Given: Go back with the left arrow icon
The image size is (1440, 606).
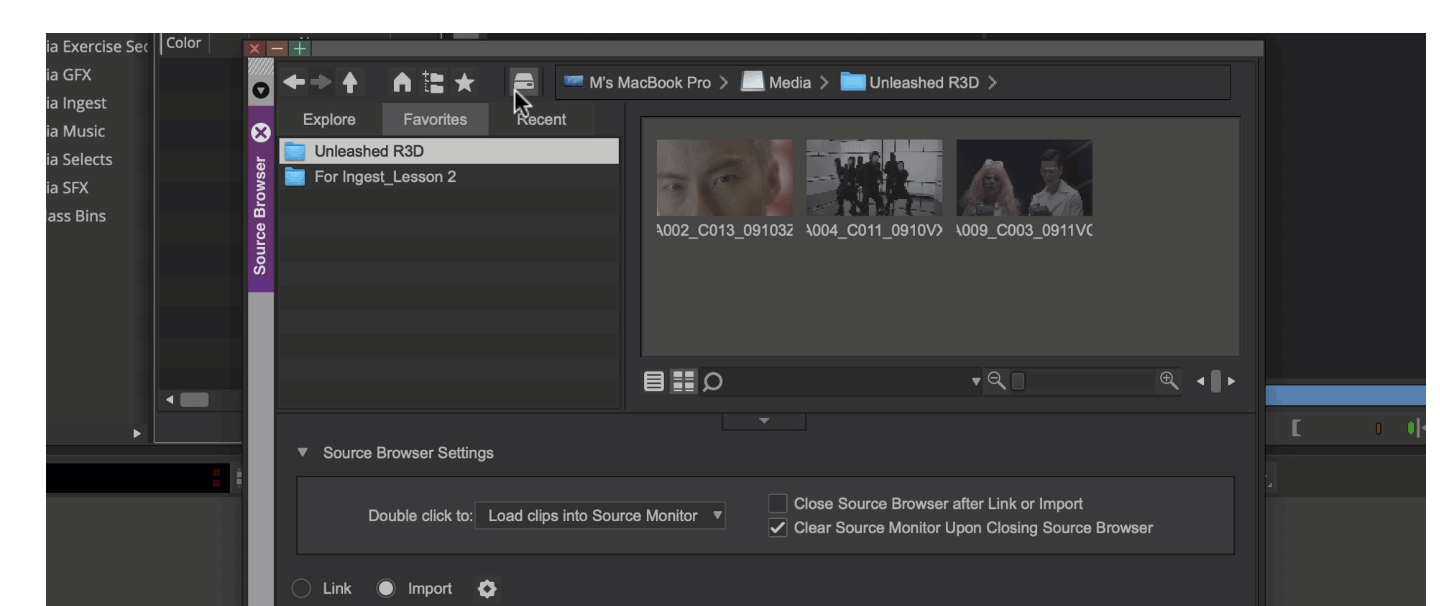Looking at the screenshot, I should [292, 83].
